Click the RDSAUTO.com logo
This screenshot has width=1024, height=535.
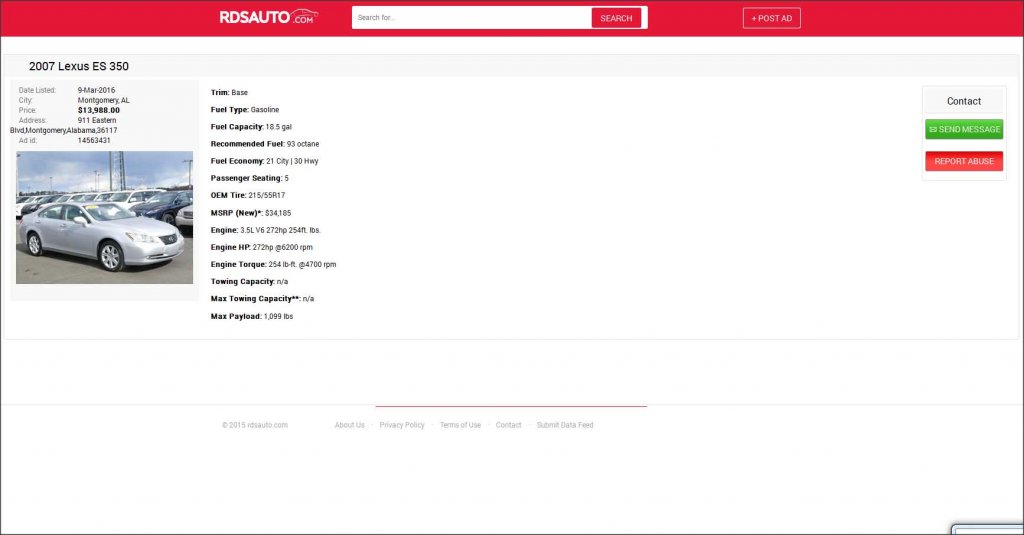tap(268, 17)
